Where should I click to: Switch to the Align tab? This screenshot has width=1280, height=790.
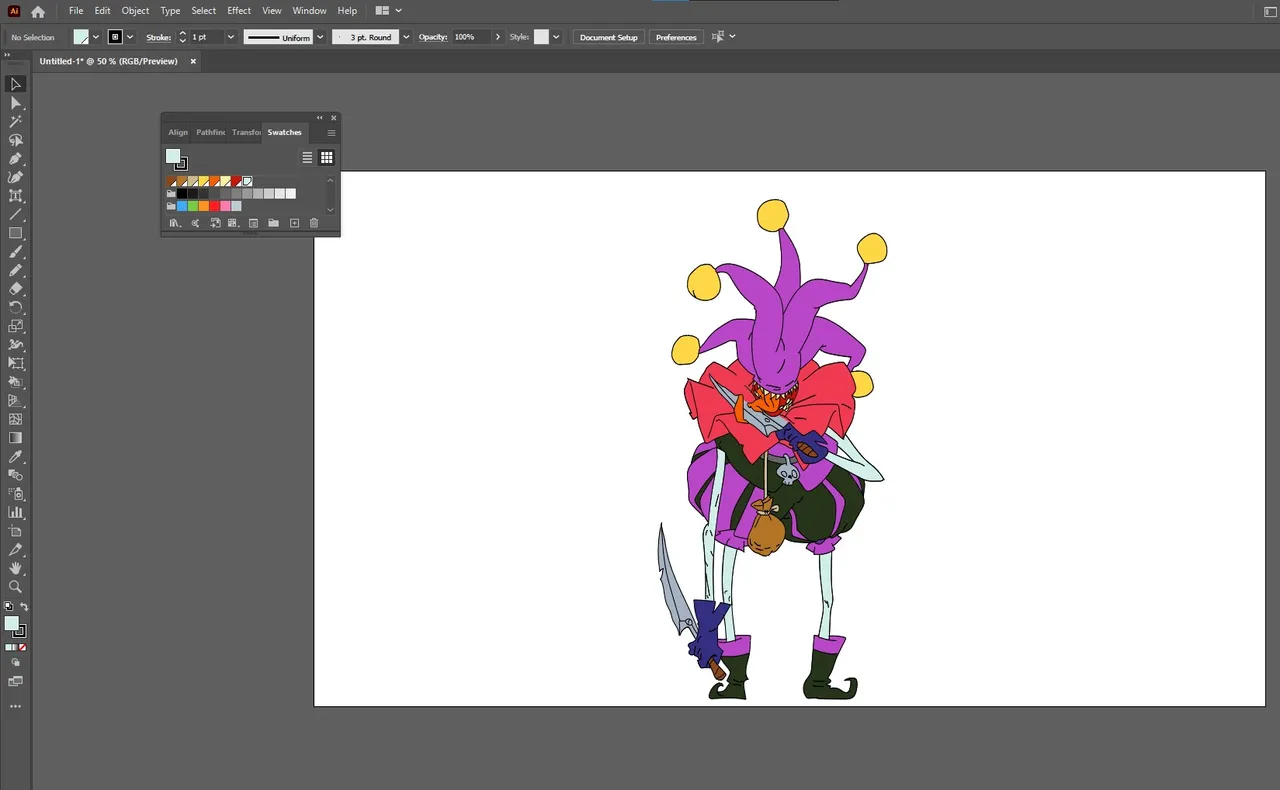(x=178, y=132)
